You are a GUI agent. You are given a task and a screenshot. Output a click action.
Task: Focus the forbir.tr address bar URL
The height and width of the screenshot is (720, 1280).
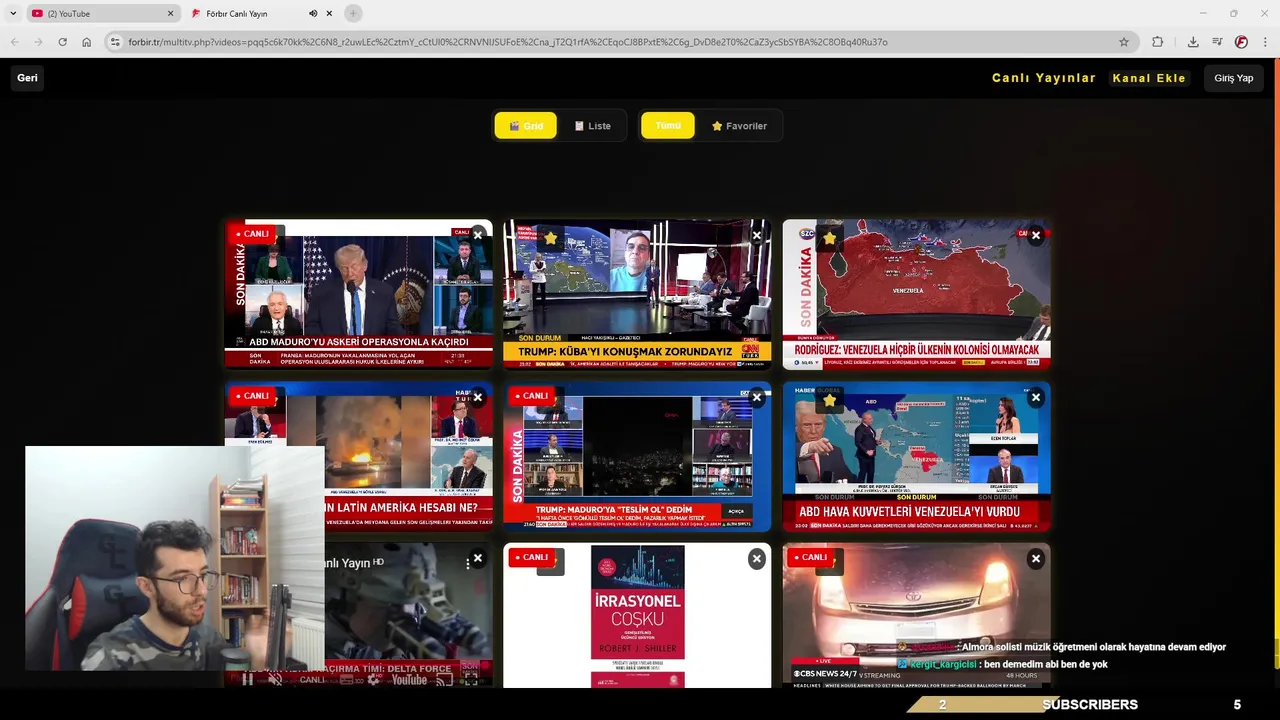tap(508, 42)
